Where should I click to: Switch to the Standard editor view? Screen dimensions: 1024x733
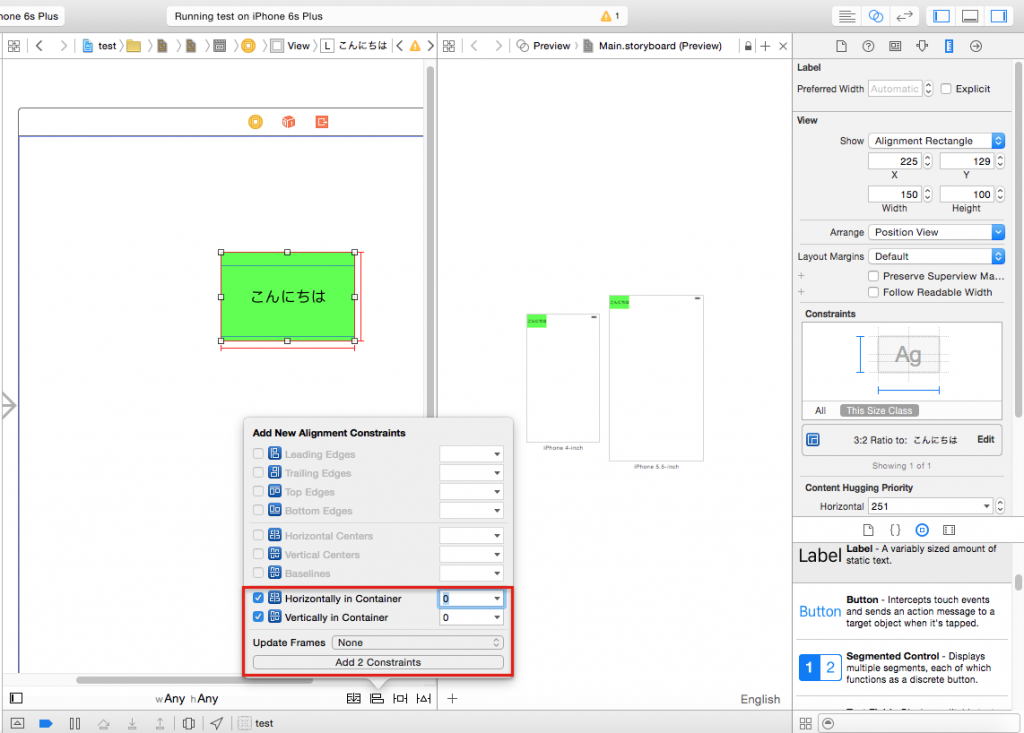pyautogui.click(x=847, y=16)
